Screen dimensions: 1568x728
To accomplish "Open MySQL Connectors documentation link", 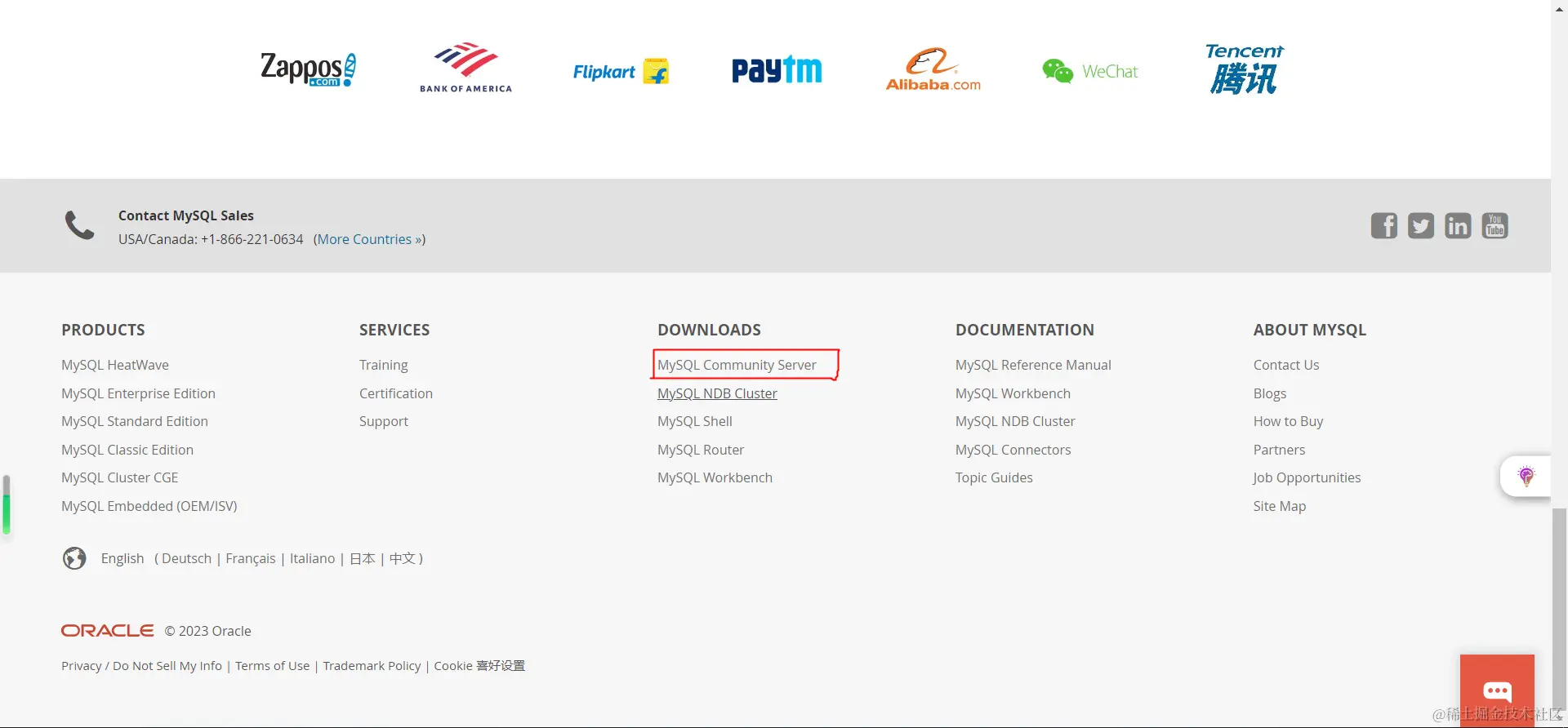I will tap(1013, 450).
